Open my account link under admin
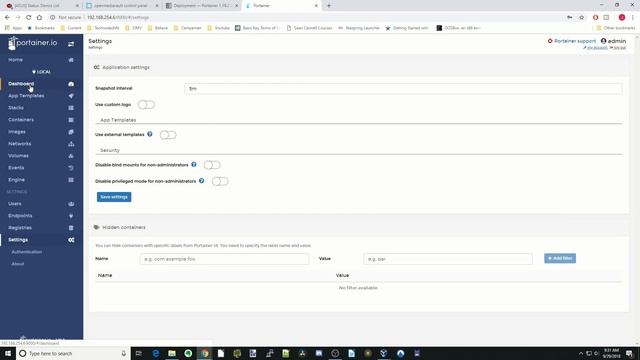The image size is (640, 360). click(595, 48)
